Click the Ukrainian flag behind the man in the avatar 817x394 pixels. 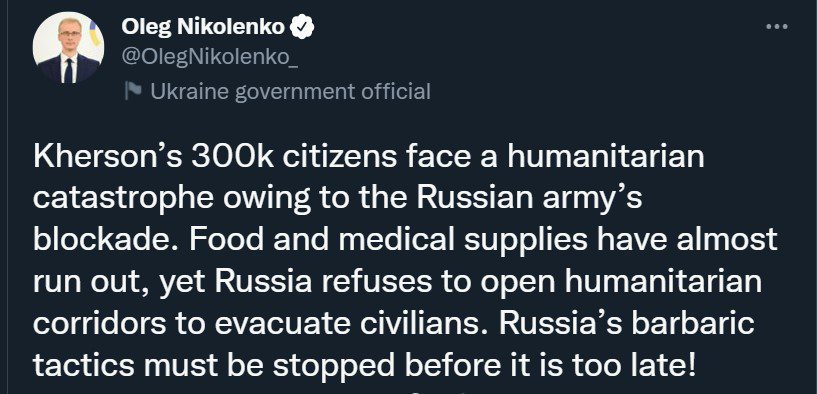95,34
